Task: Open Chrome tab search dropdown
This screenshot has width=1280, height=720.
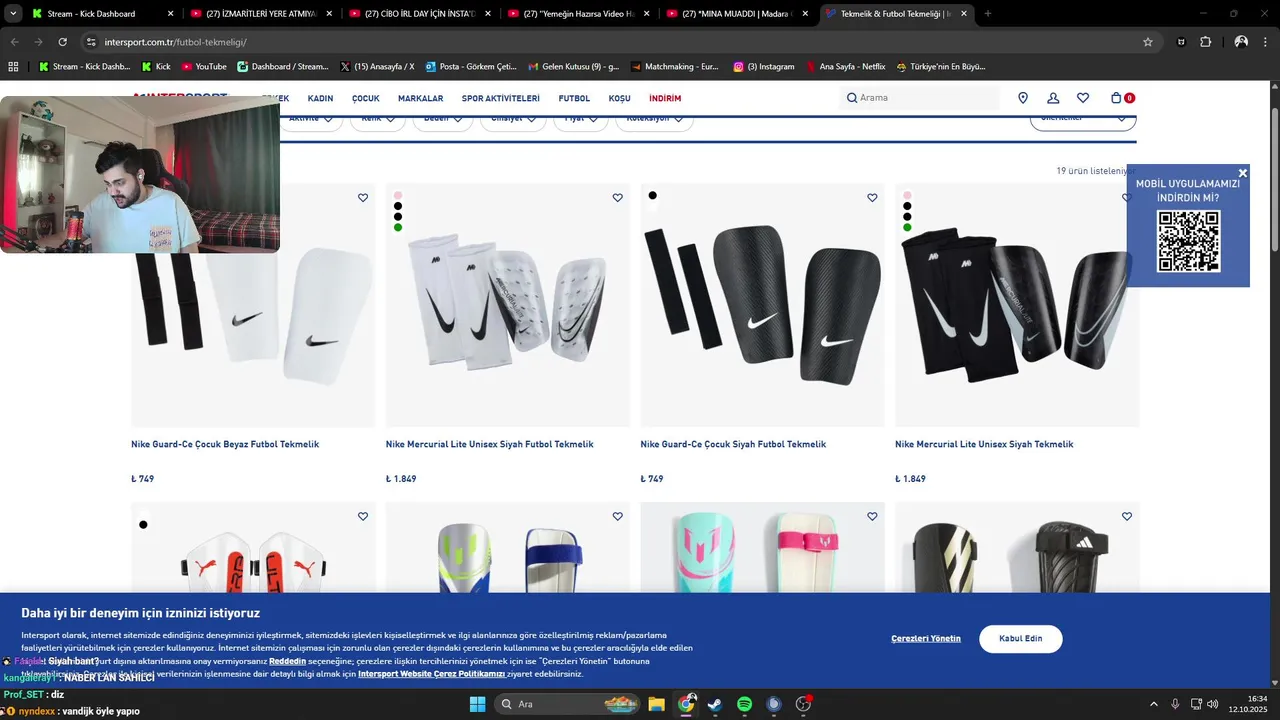Action: click(13, 13)
